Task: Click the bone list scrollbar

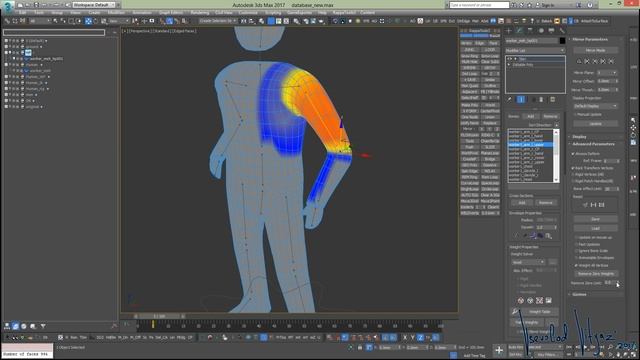Action: click(x=556, y=156)
